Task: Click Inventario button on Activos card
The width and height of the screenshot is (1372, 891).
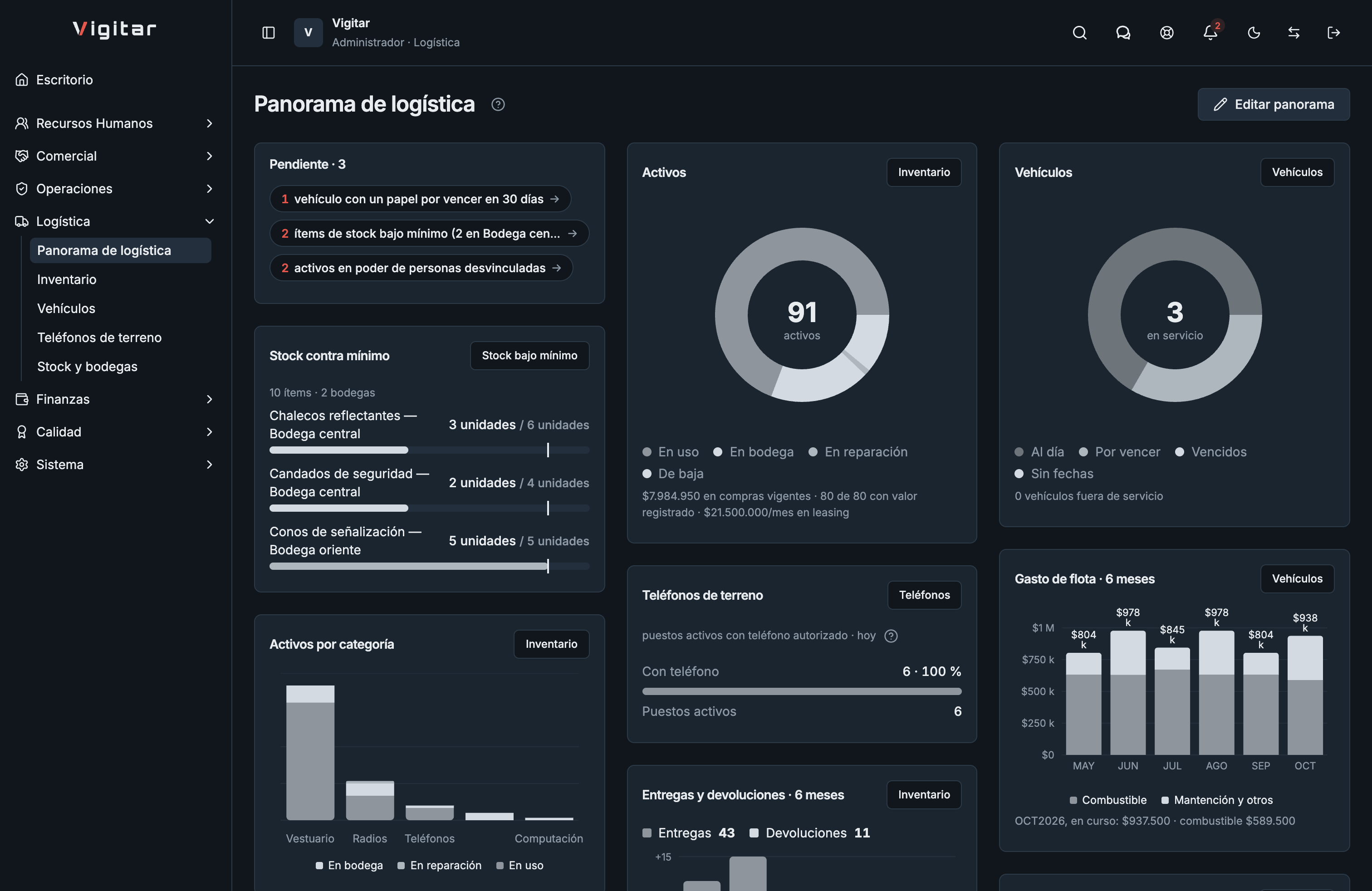Action: click(923, 172)
